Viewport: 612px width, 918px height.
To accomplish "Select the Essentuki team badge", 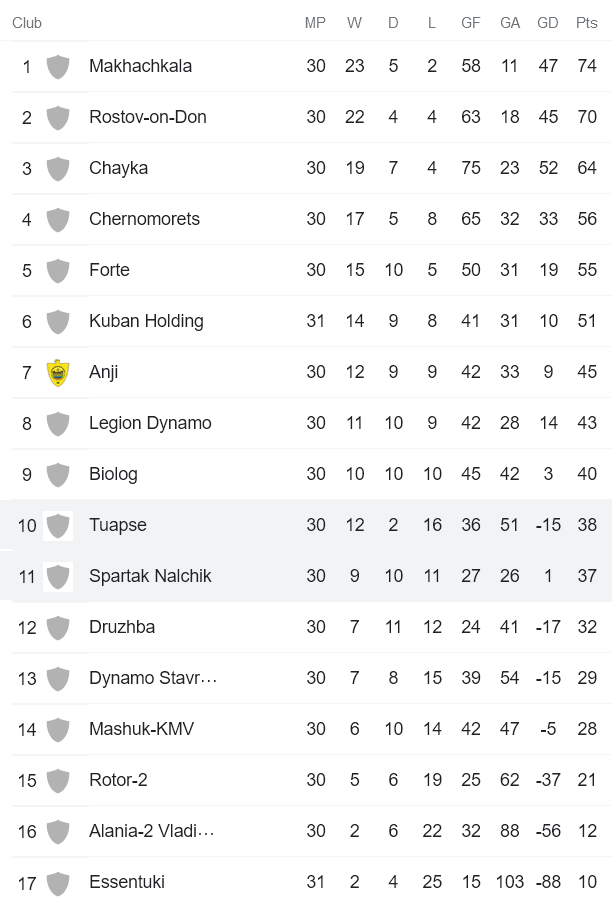I will click(59, 882).
